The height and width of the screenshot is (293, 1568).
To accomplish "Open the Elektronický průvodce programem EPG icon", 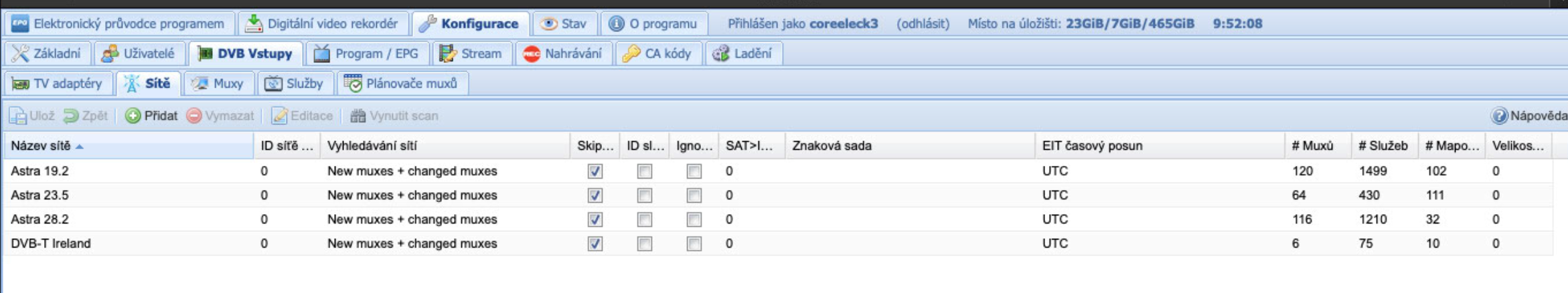I will pyautogui.click(x=20, y=24).
